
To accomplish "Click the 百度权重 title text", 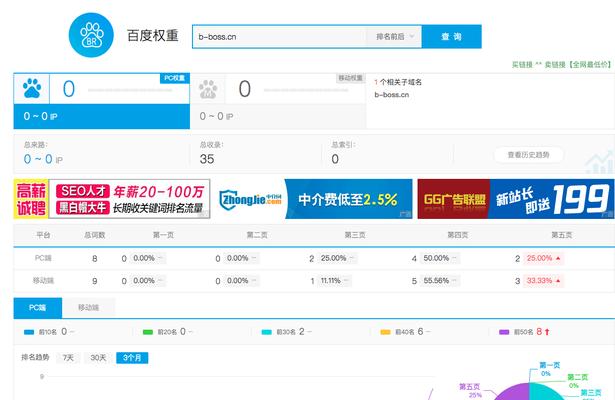I will 153,36.
